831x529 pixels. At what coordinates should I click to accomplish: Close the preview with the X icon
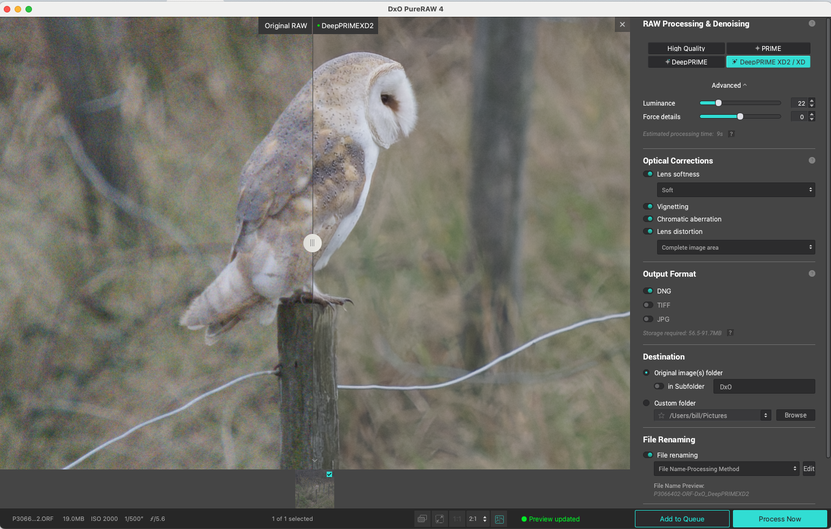click(622, 25)
